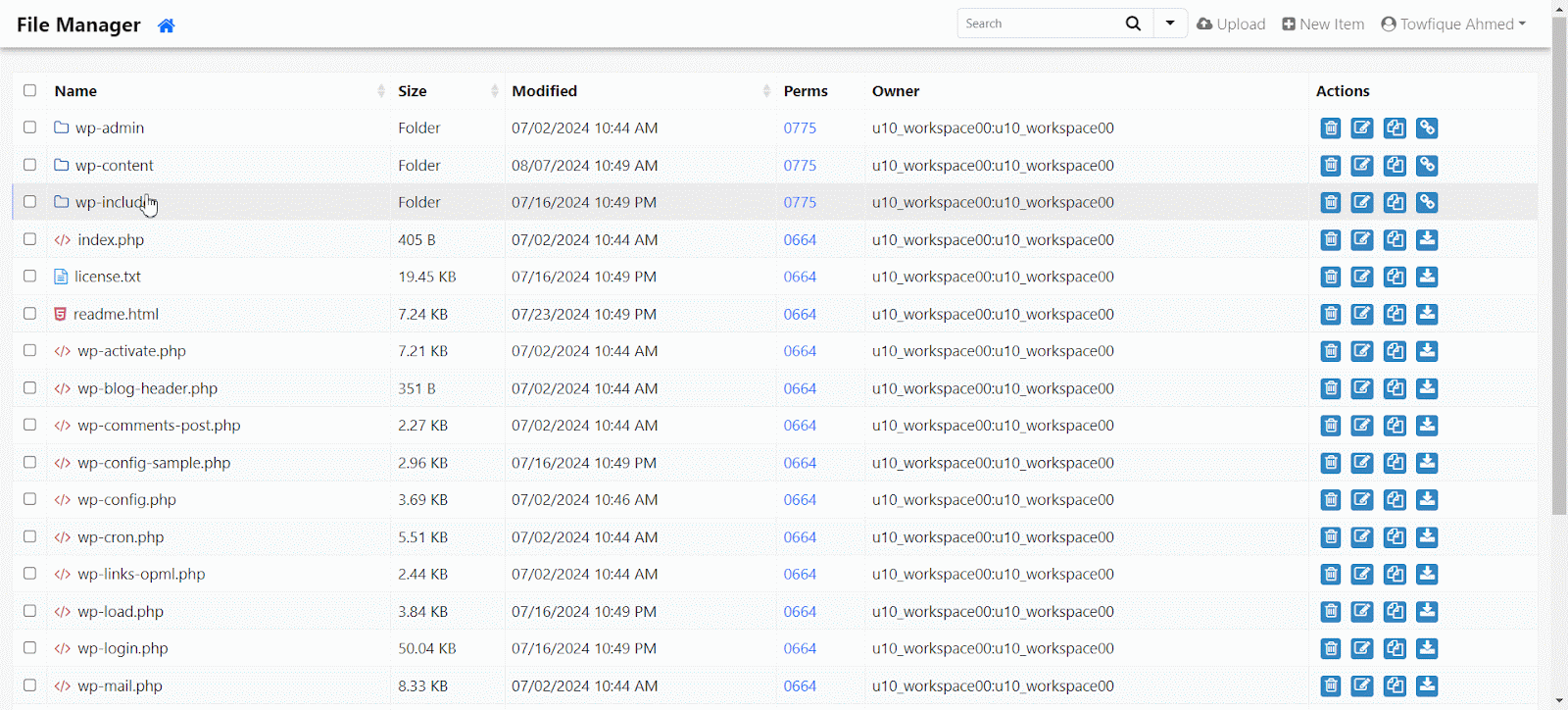Viewport: 1568px width, 710px height.
Task: Select the readme.html checkbox
Action: tap(30, 314)
